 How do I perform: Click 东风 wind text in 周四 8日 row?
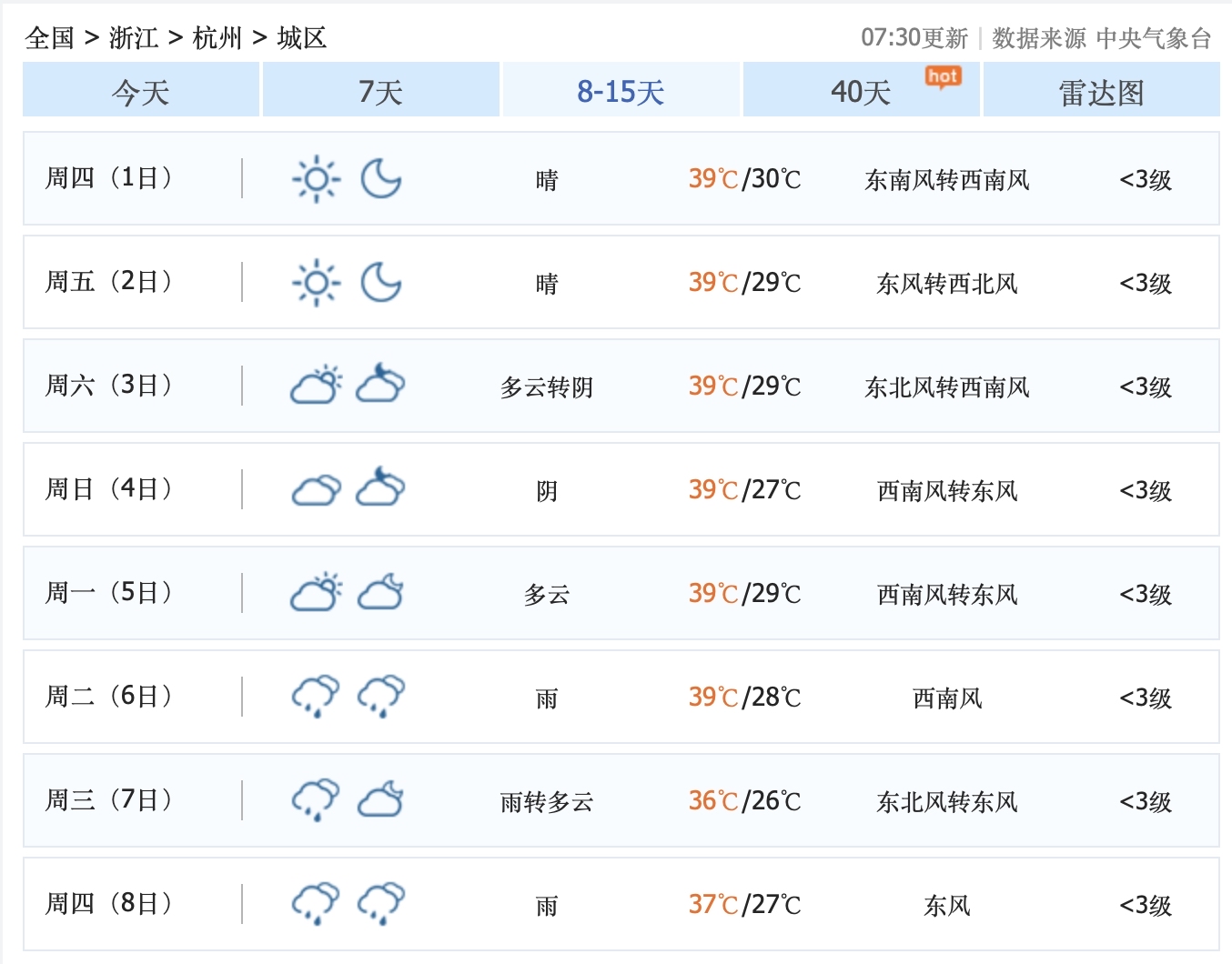(947, 906)
